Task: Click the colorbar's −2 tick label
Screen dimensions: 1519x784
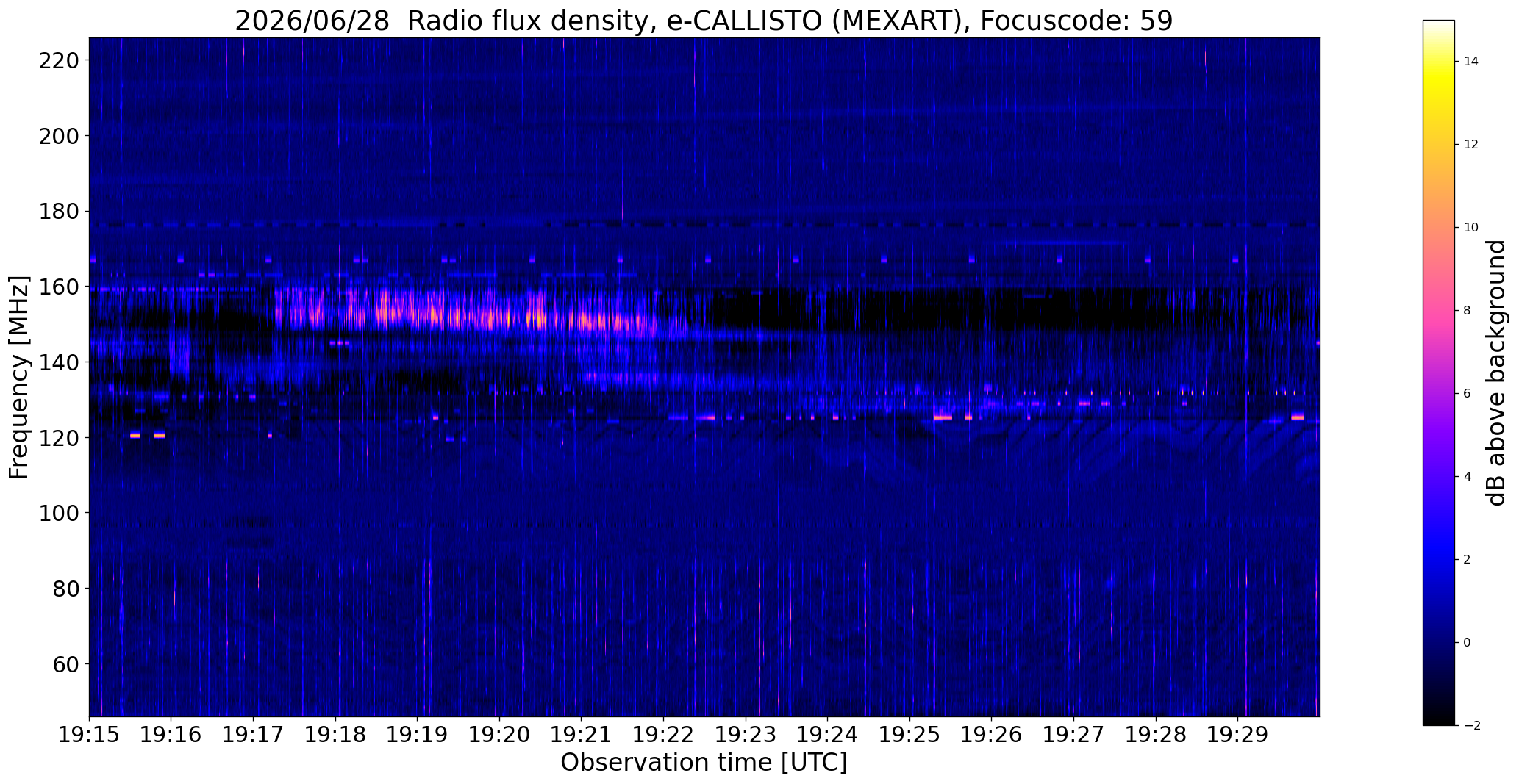Action: 1471,726
